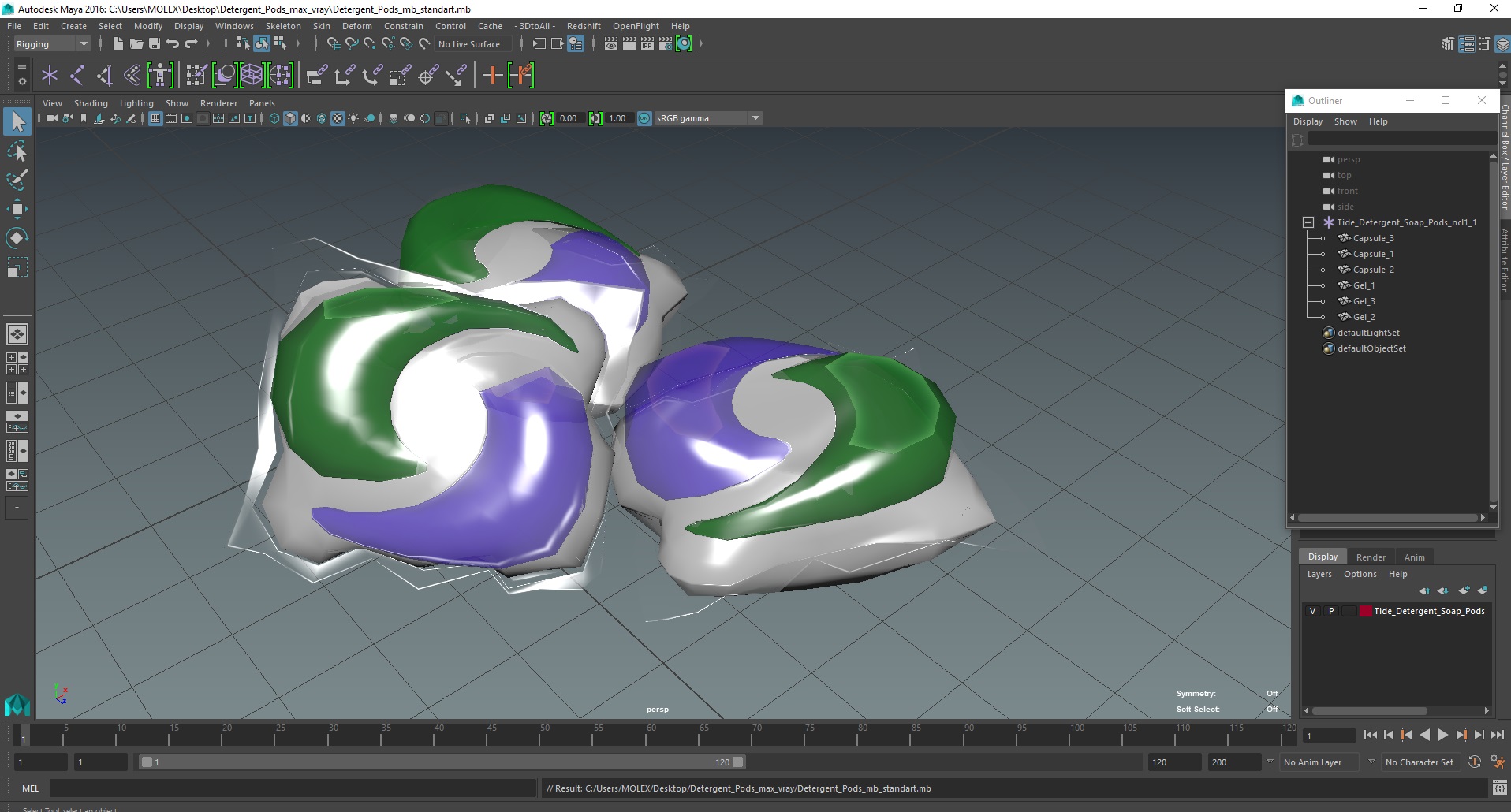Select Gel_2 in the Outliner

pyautogui.click(x=1364, y=317)
